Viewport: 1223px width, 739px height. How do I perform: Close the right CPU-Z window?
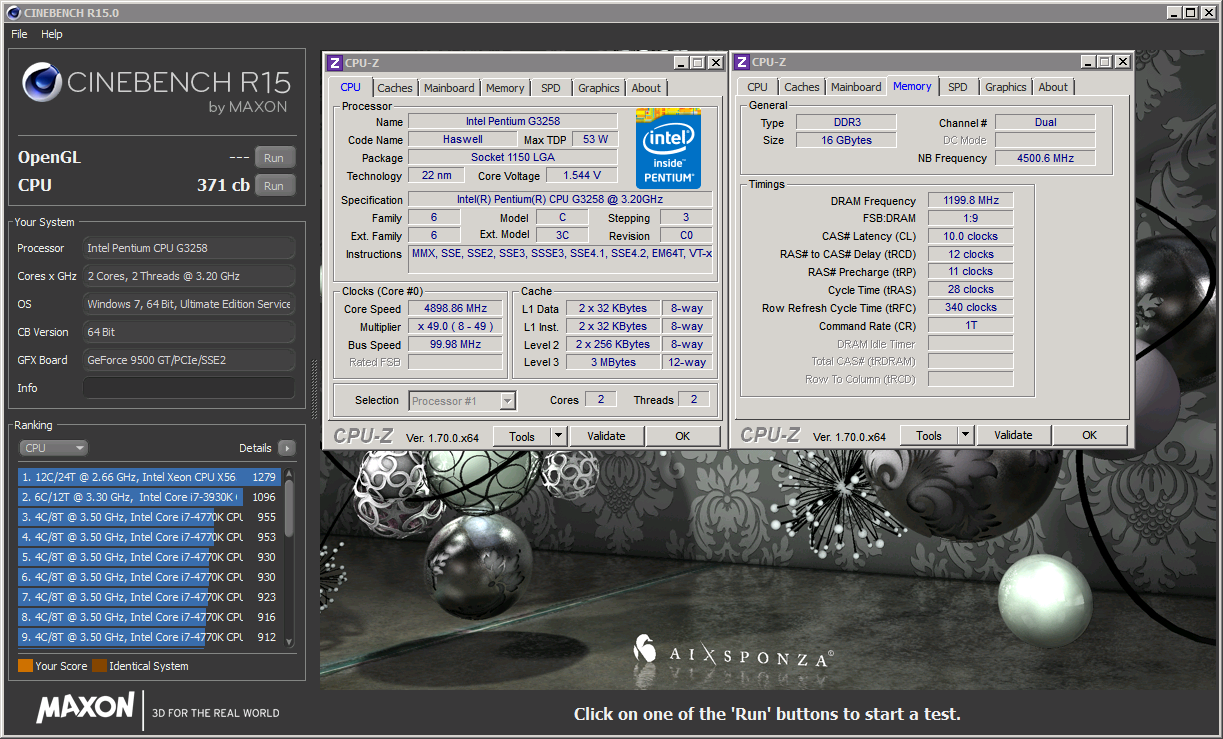(x=1122, y=62)
